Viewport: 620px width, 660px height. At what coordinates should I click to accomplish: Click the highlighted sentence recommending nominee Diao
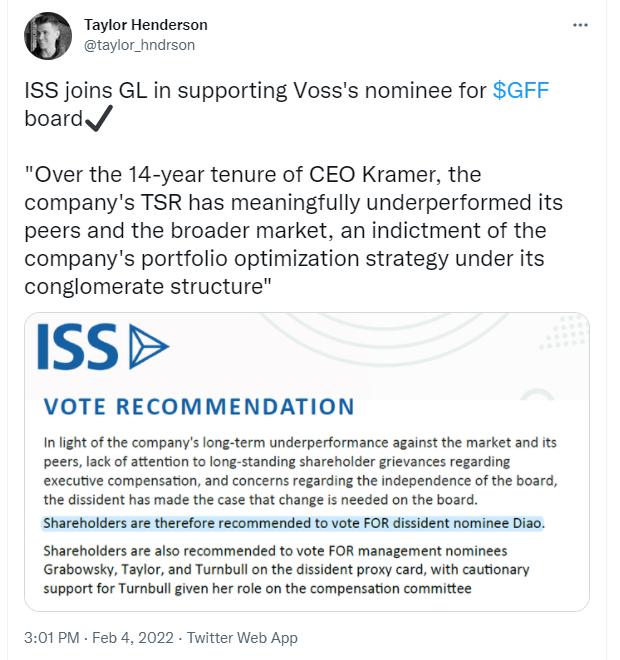pos(293,522)
